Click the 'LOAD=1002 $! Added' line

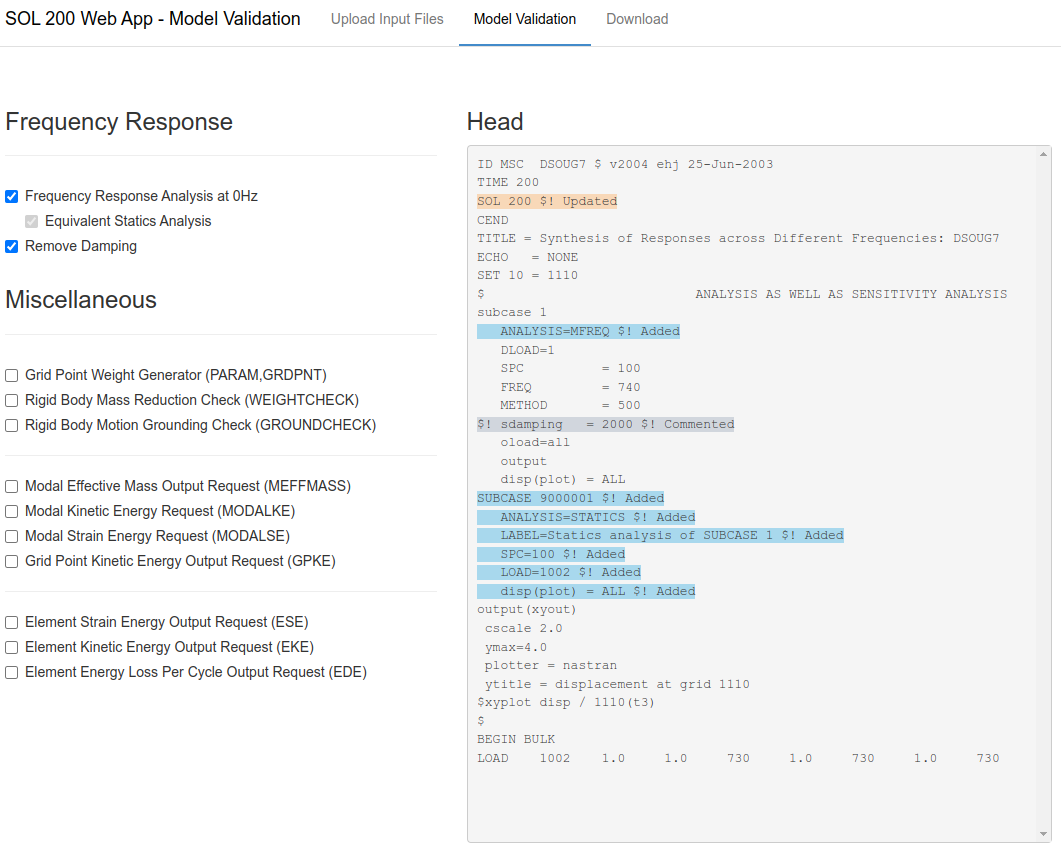[x=559, y=573]
